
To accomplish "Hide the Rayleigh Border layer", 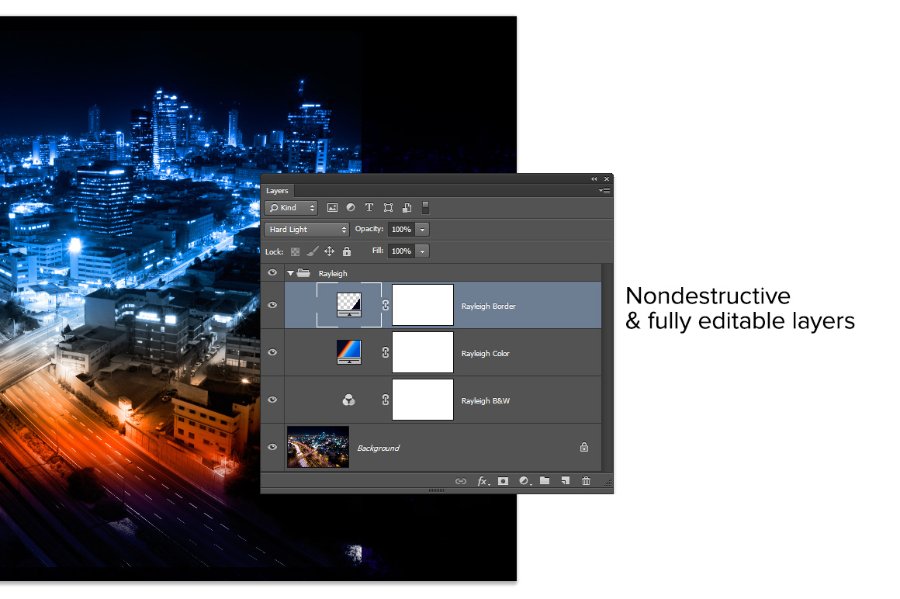I will pyautogui.click(x=273, y=305).
